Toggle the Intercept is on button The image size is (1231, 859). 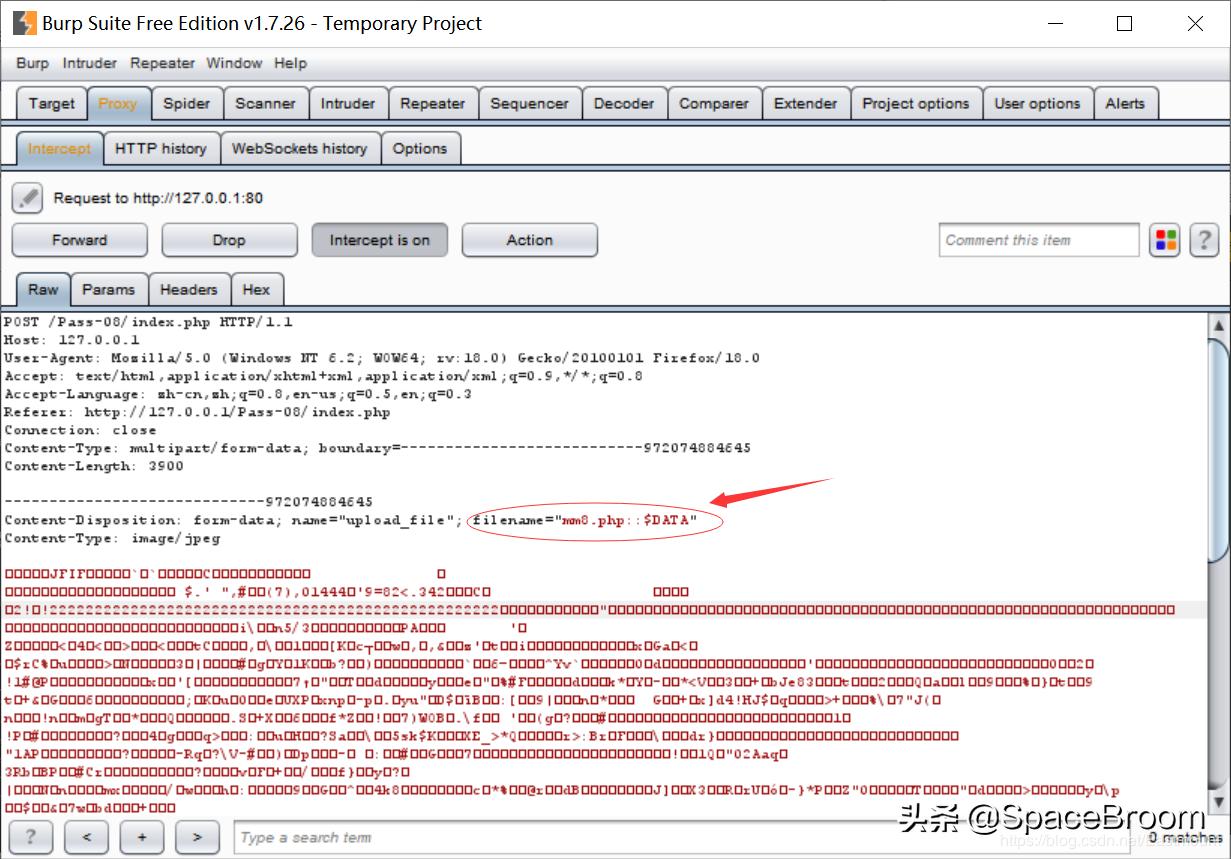379,240
